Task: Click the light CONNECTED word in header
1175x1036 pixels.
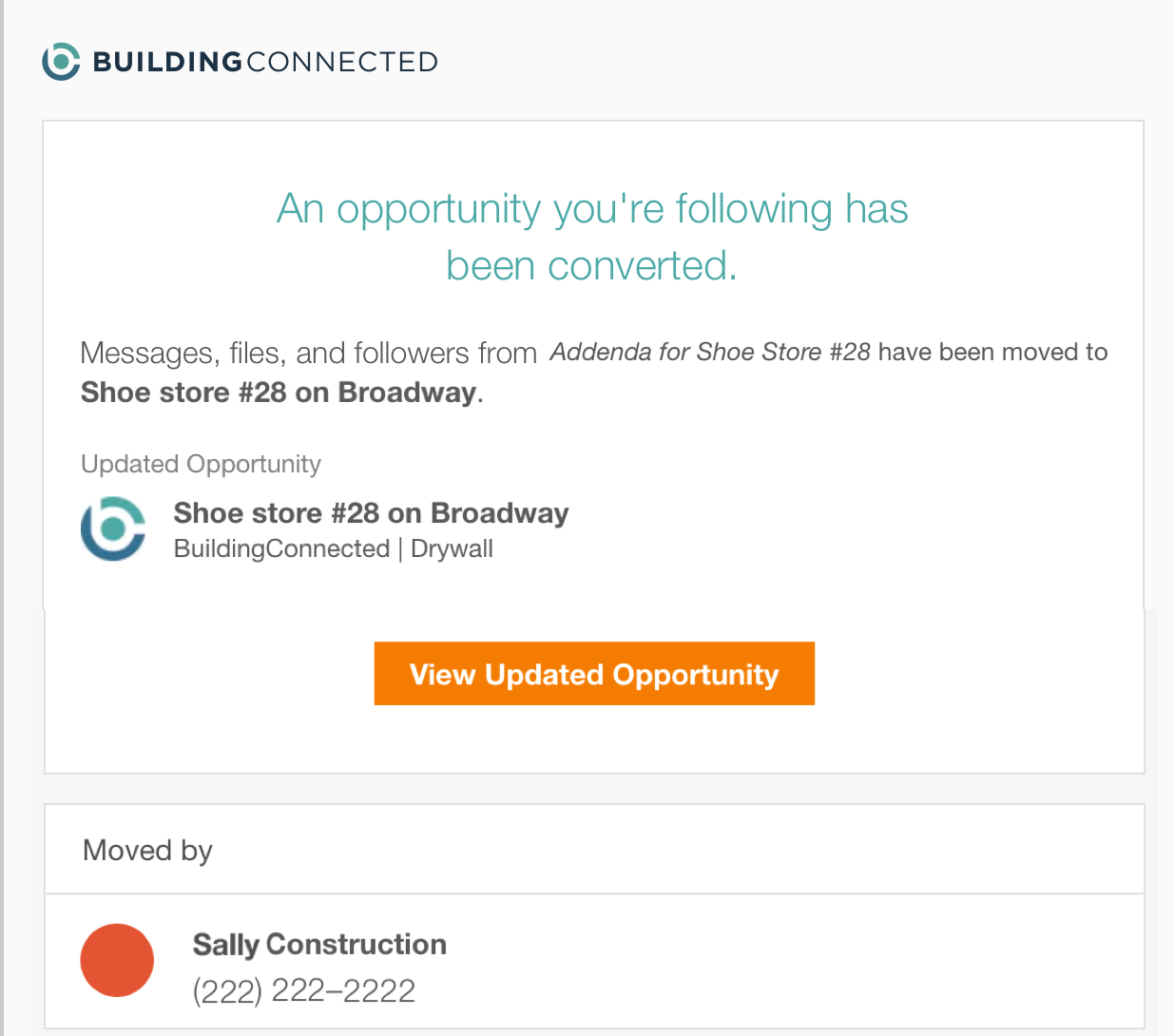Action: click(342, 63)
